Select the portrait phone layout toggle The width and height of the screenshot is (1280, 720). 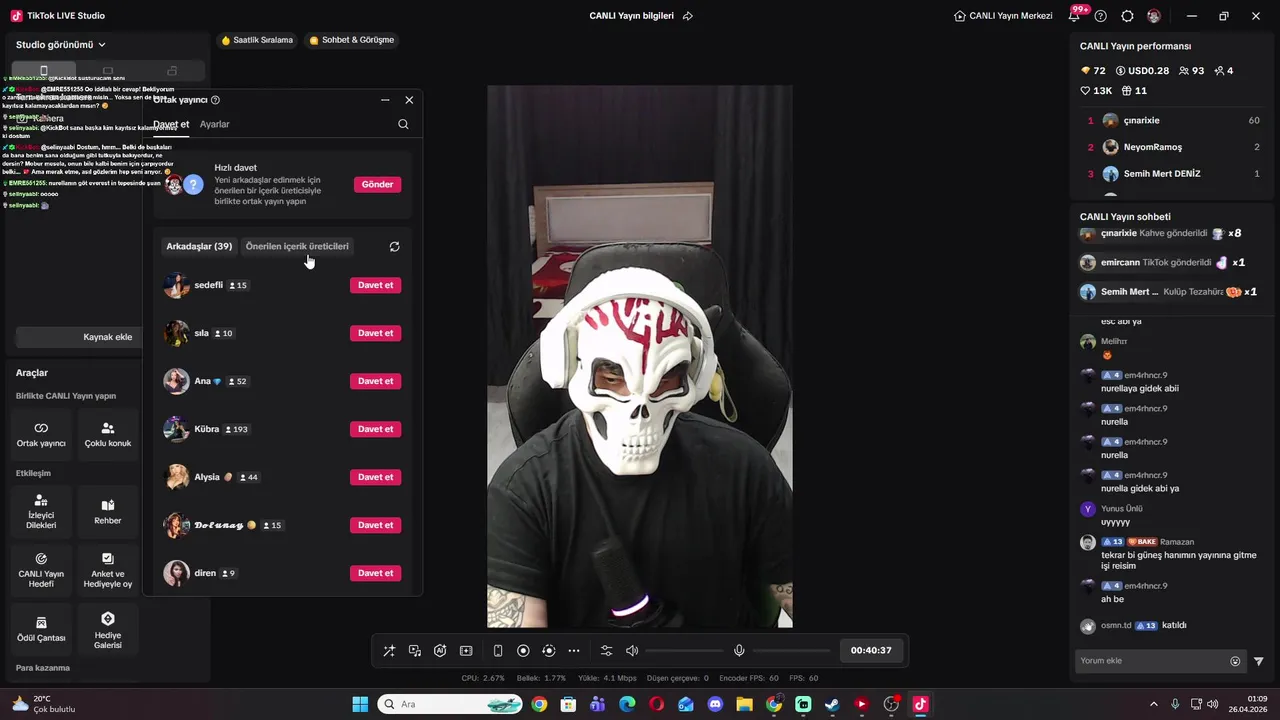click(x=43, y=71)
